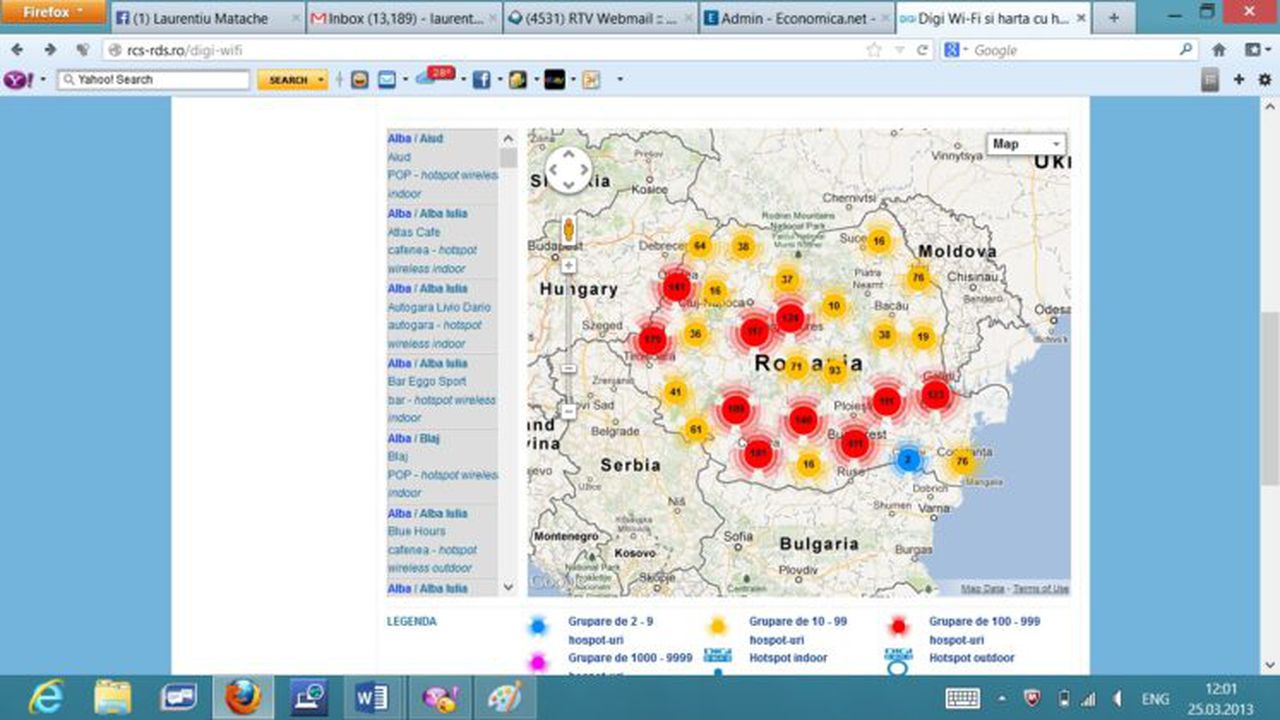This screenshot has height=720, width=1280.
Task: Open the on-screen keyboard tray icon
Action: tap(963, 698)
